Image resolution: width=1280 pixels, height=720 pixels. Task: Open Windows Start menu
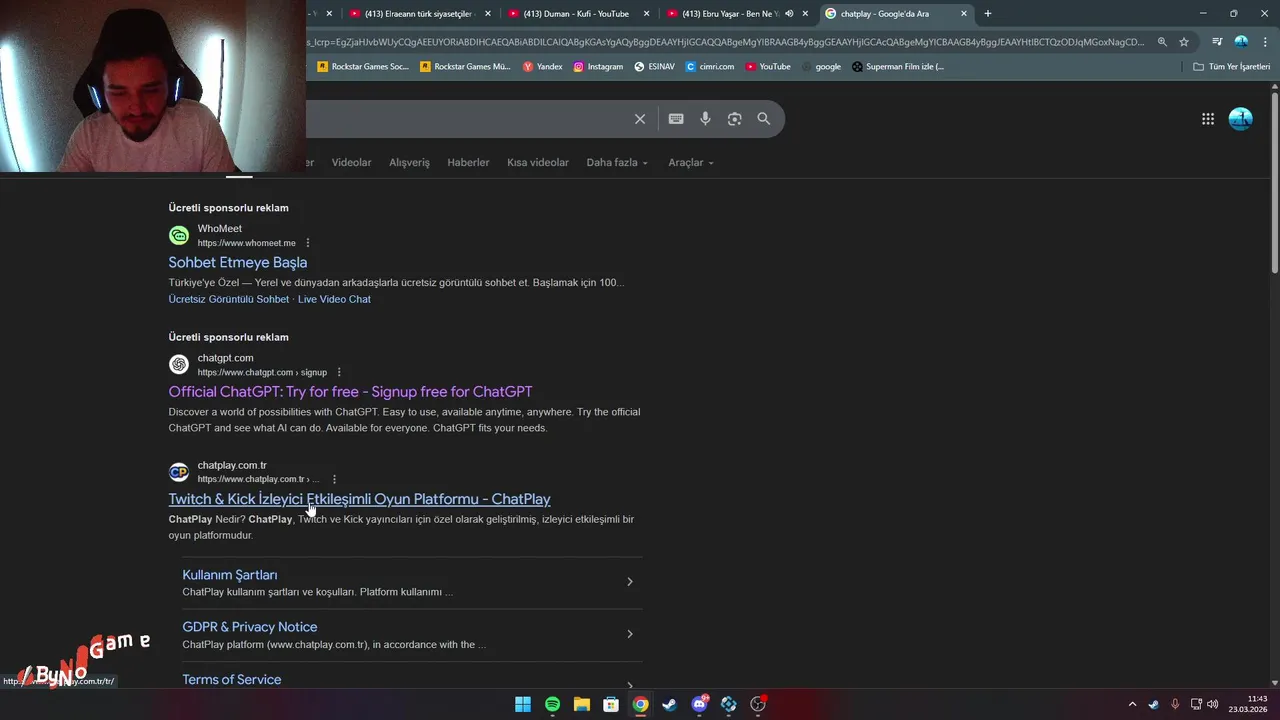[523, 704]
